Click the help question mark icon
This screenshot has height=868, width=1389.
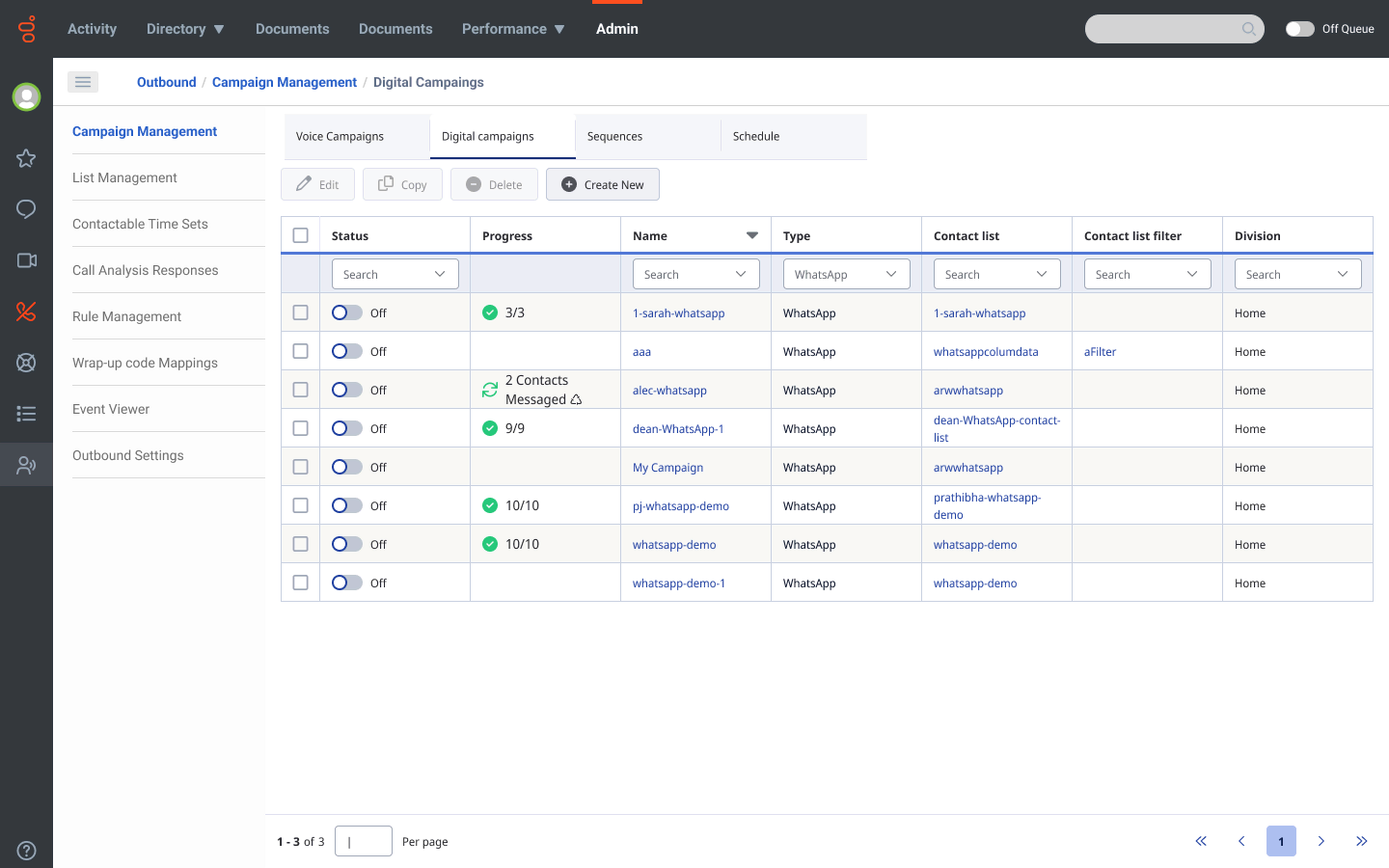(x=27, y=851)
